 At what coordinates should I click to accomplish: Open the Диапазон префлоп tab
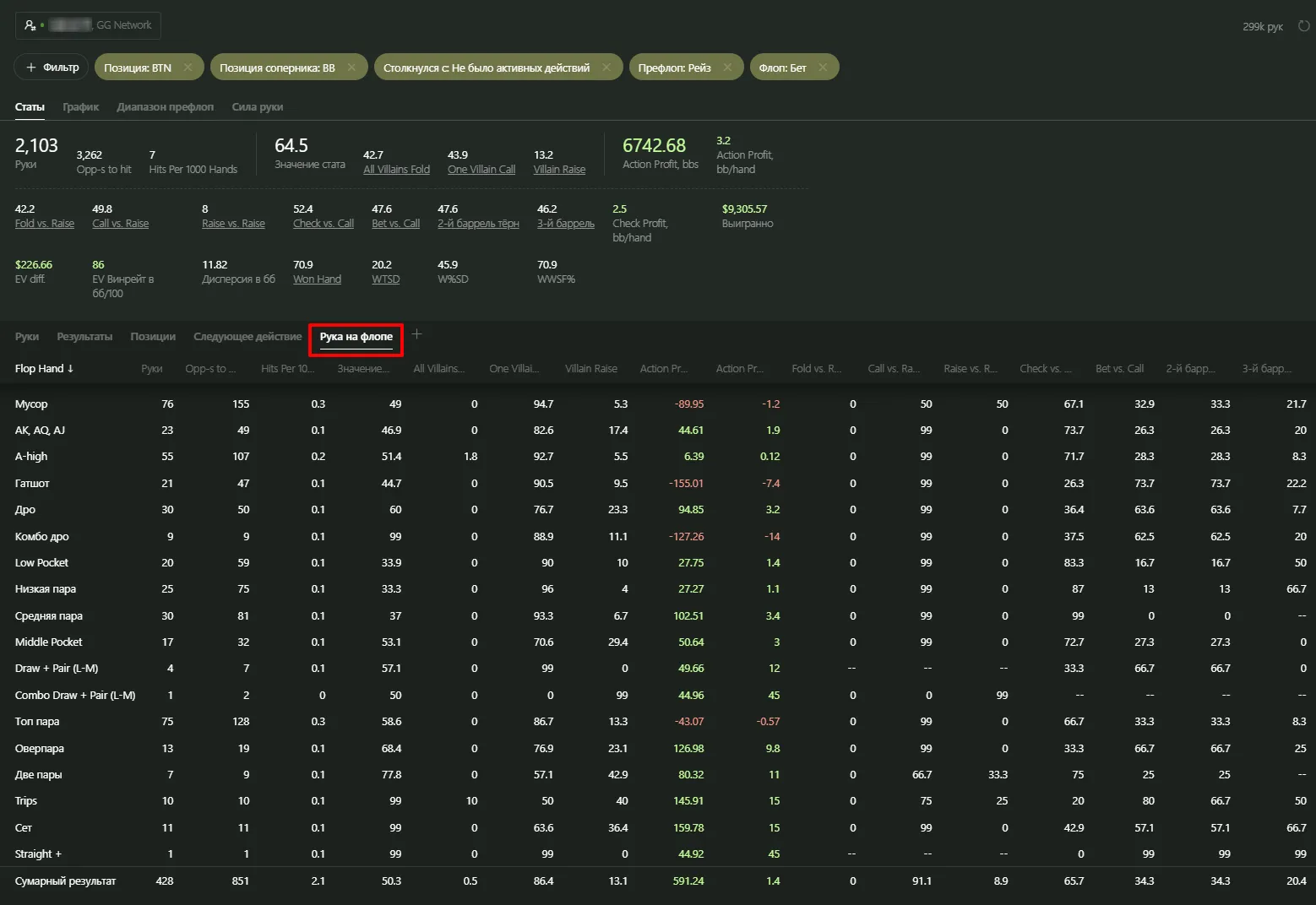[165, 107]
